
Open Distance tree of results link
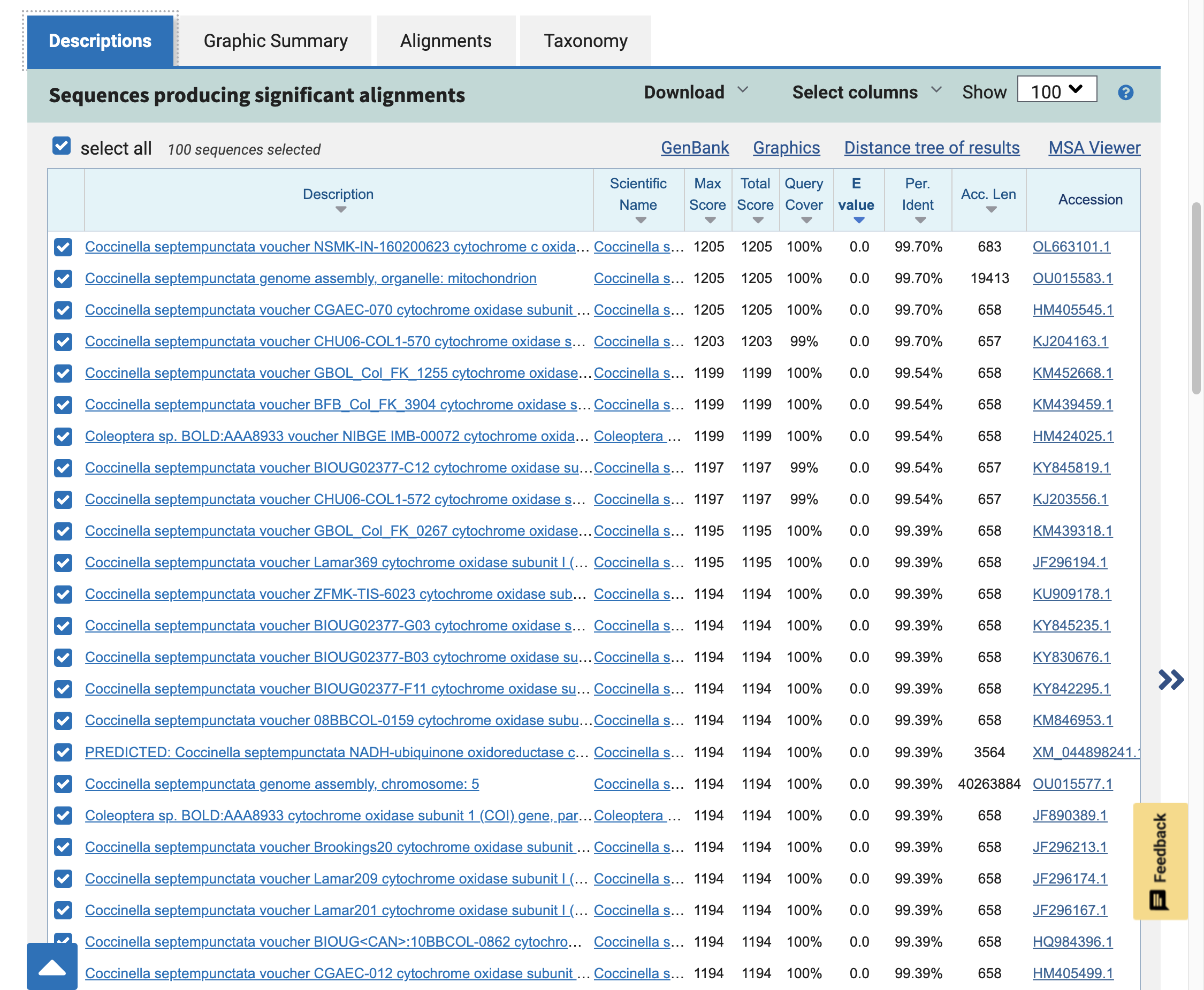coord(932,148)
